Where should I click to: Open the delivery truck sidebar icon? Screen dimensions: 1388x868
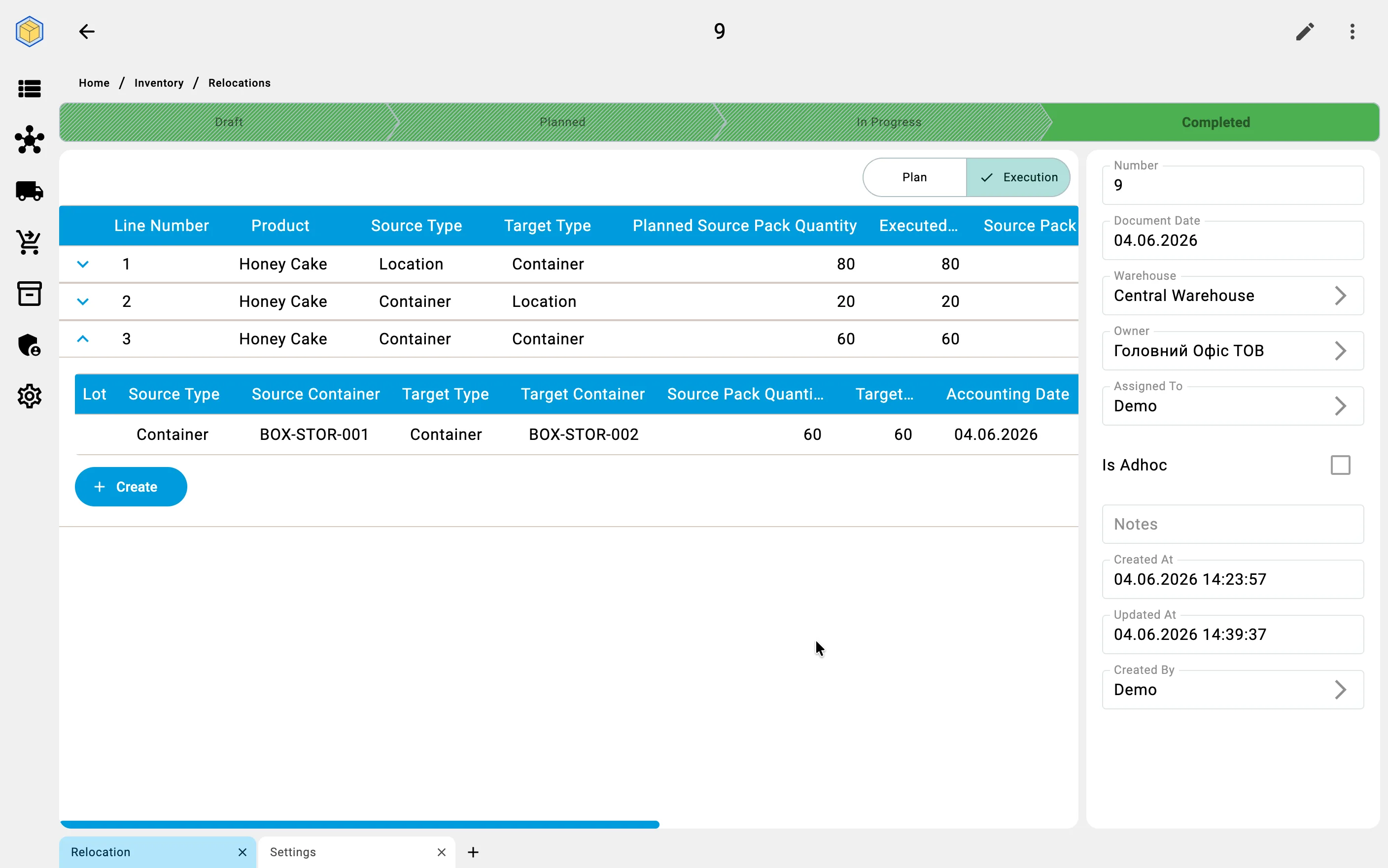click(29, 191)
